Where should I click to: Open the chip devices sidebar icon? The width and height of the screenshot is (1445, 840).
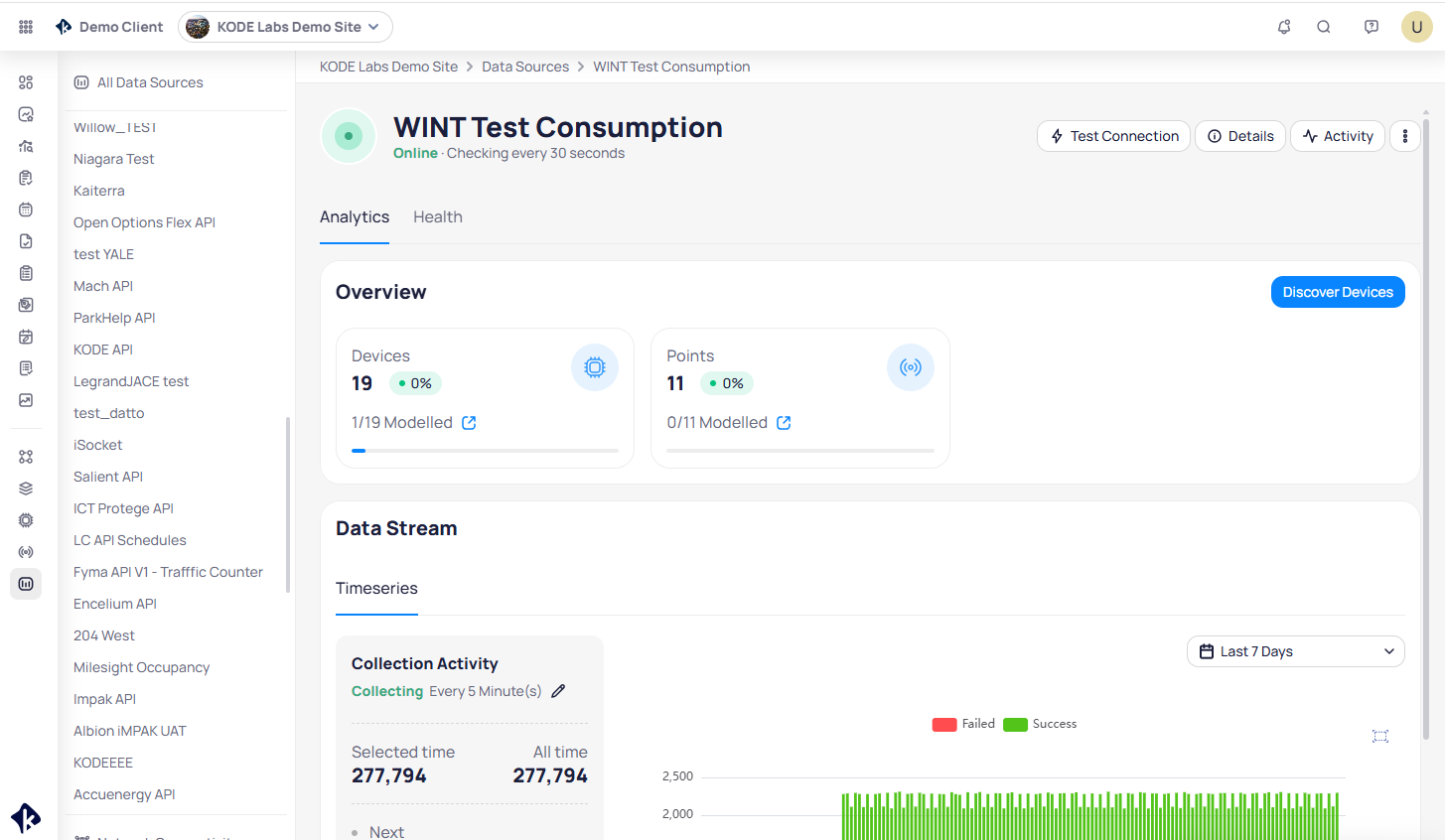[26, 520]
